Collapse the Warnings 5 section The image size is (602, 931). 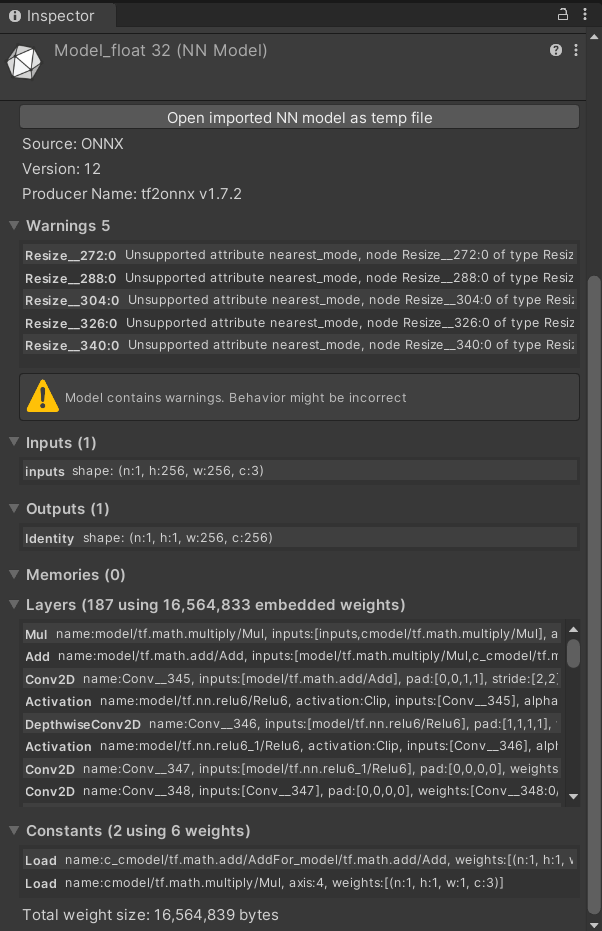tap(14, 226)
